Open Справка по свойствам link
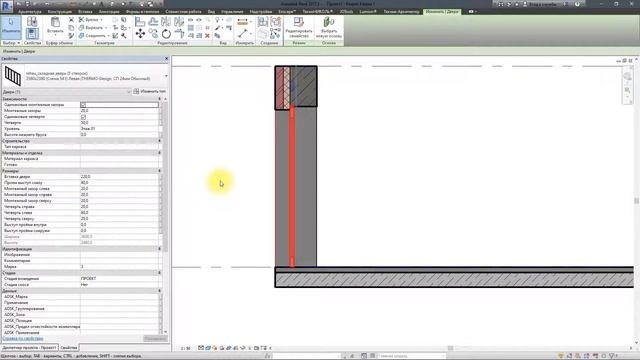Image resolution: width=640 pixels, height=360 pixels. pos(23,338)
